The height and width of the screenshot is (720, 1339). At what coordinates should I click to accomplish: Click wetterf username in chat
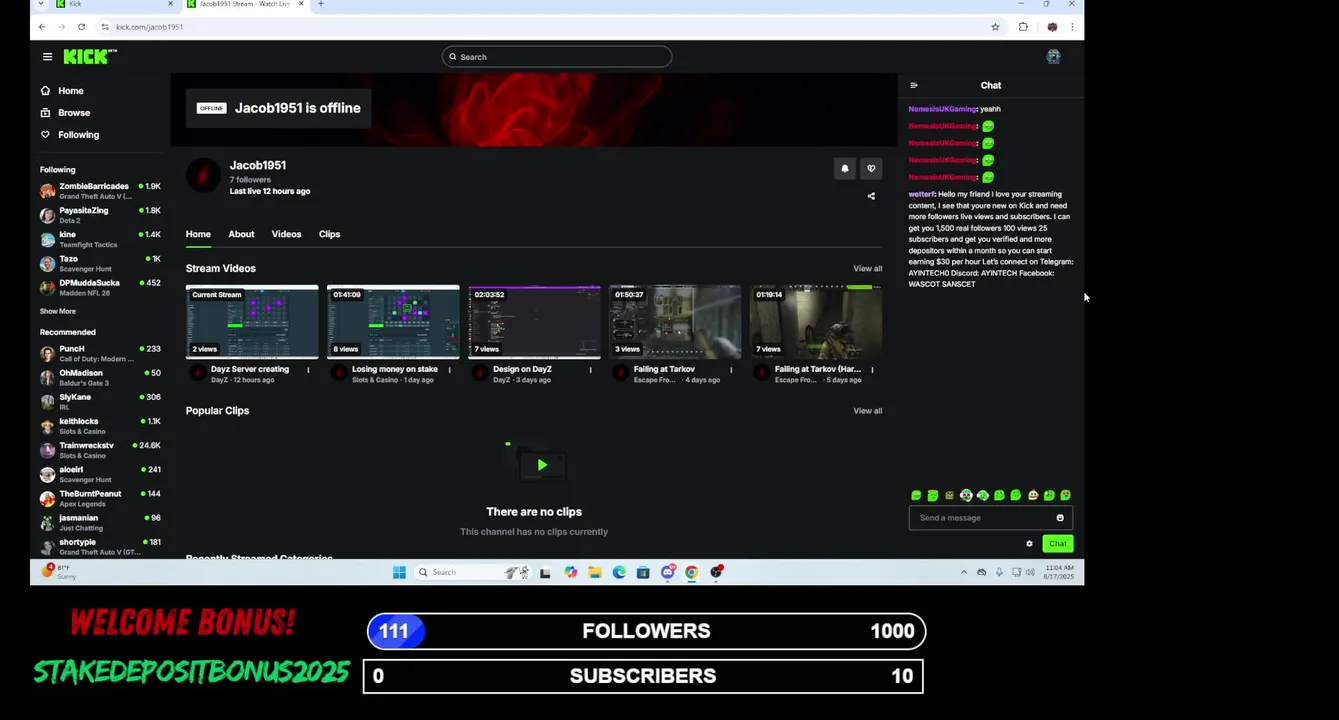click(x=921, y=194)
